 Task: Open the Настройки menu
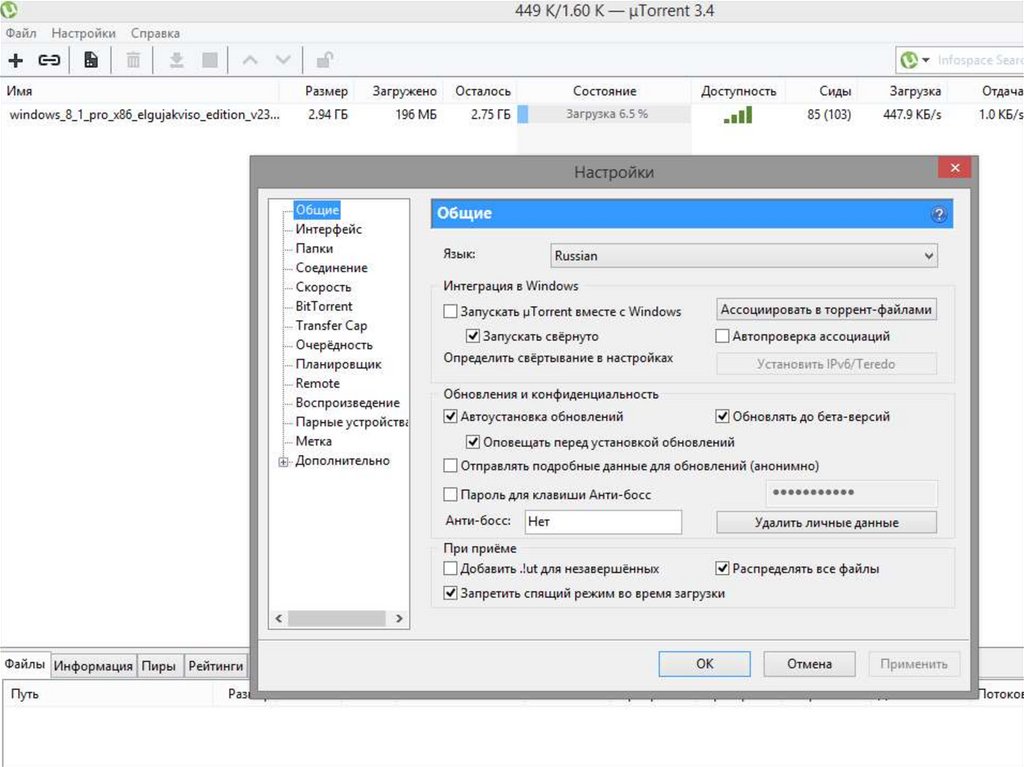tap(82, 33)
